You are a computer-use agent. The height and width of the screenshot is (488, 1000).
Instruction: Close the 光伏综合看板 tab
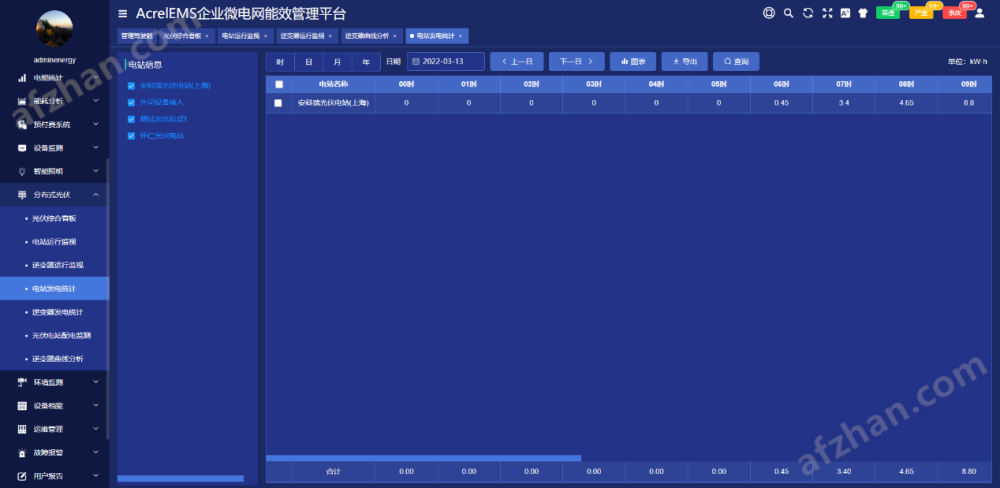[207, 36]
